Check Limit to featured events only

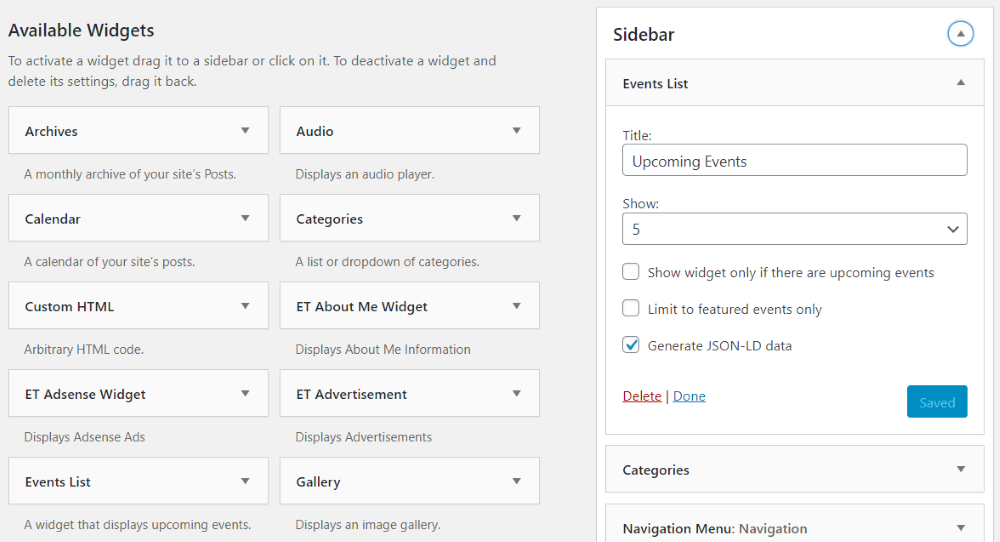click(x=631, y=308)
